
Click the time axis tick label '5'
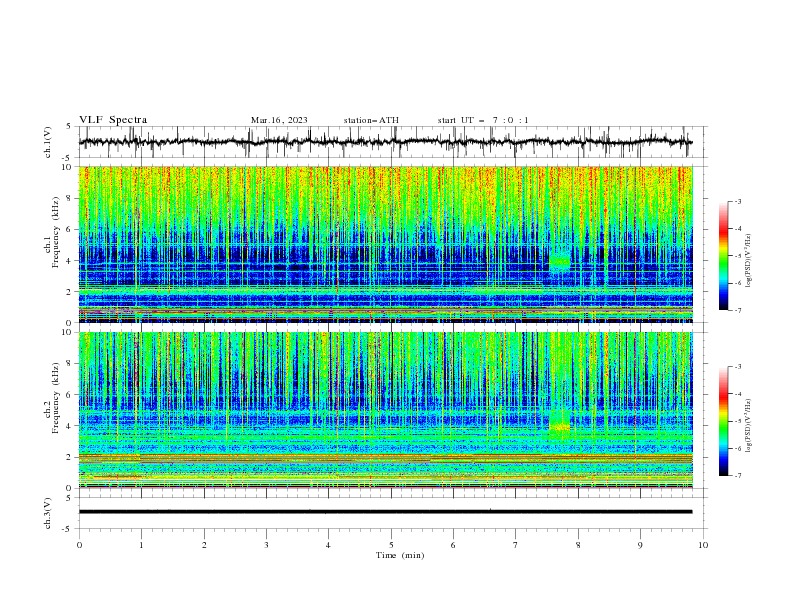tap(391, 545)
